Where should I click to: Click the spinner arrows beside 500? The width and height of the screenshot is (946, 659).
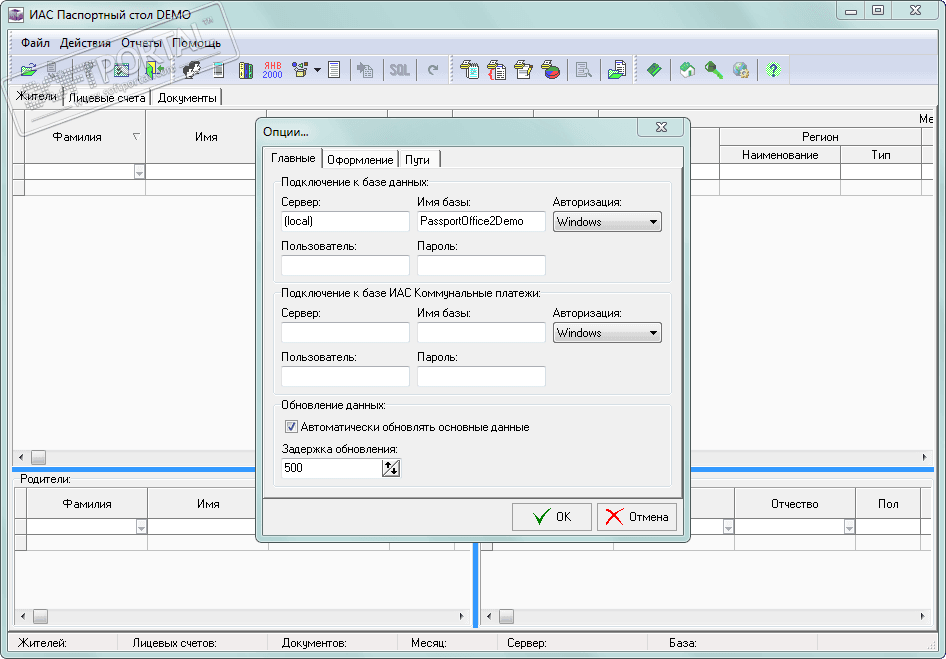coord(391,468)
